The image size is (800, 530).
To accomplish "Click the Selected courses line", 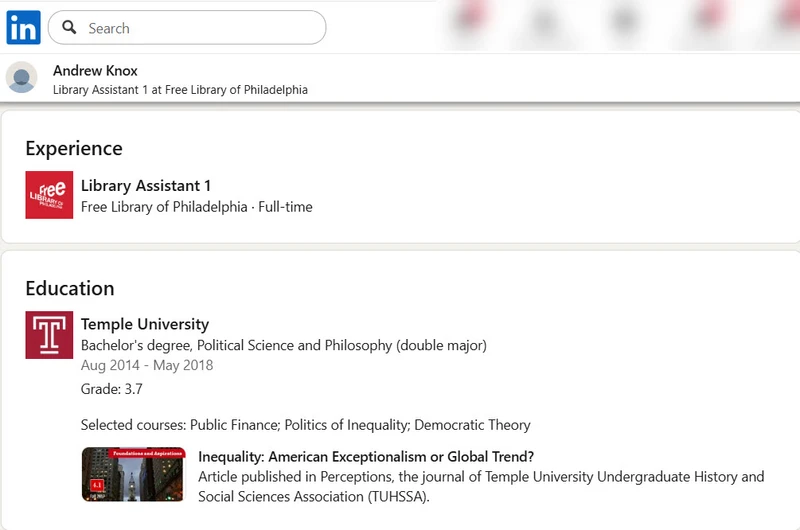I will (305, 425).
